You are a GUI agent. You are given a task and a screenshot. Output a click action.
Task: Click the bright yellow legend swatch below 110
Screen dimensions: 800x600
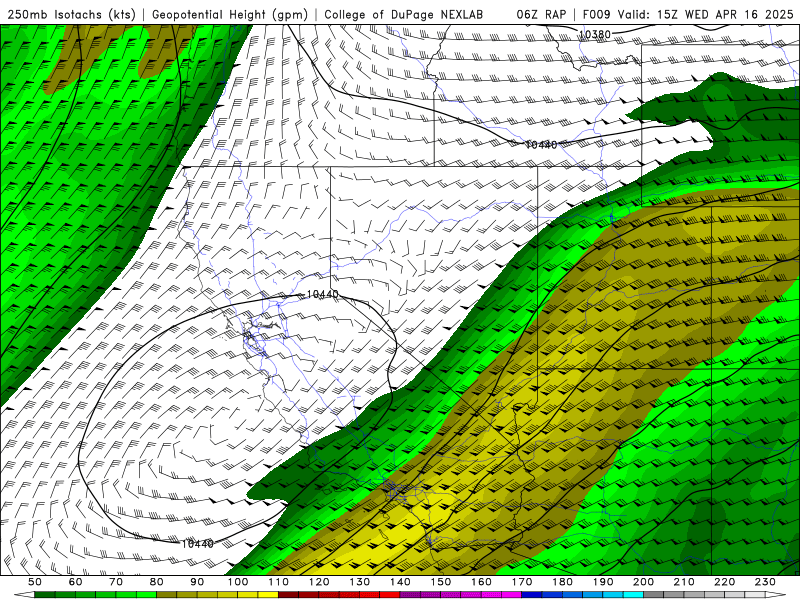(x=268, y=595)
